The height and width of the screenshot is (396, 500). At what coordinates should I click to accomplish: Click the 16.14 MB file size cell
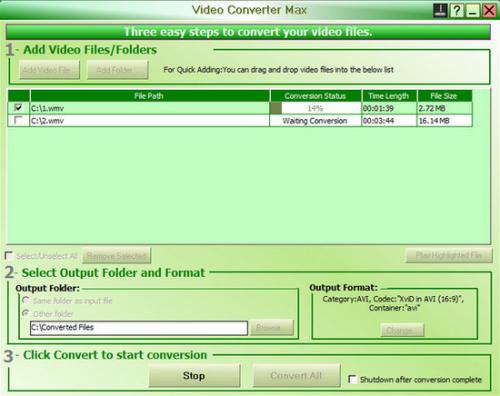[x=444, y=121]
